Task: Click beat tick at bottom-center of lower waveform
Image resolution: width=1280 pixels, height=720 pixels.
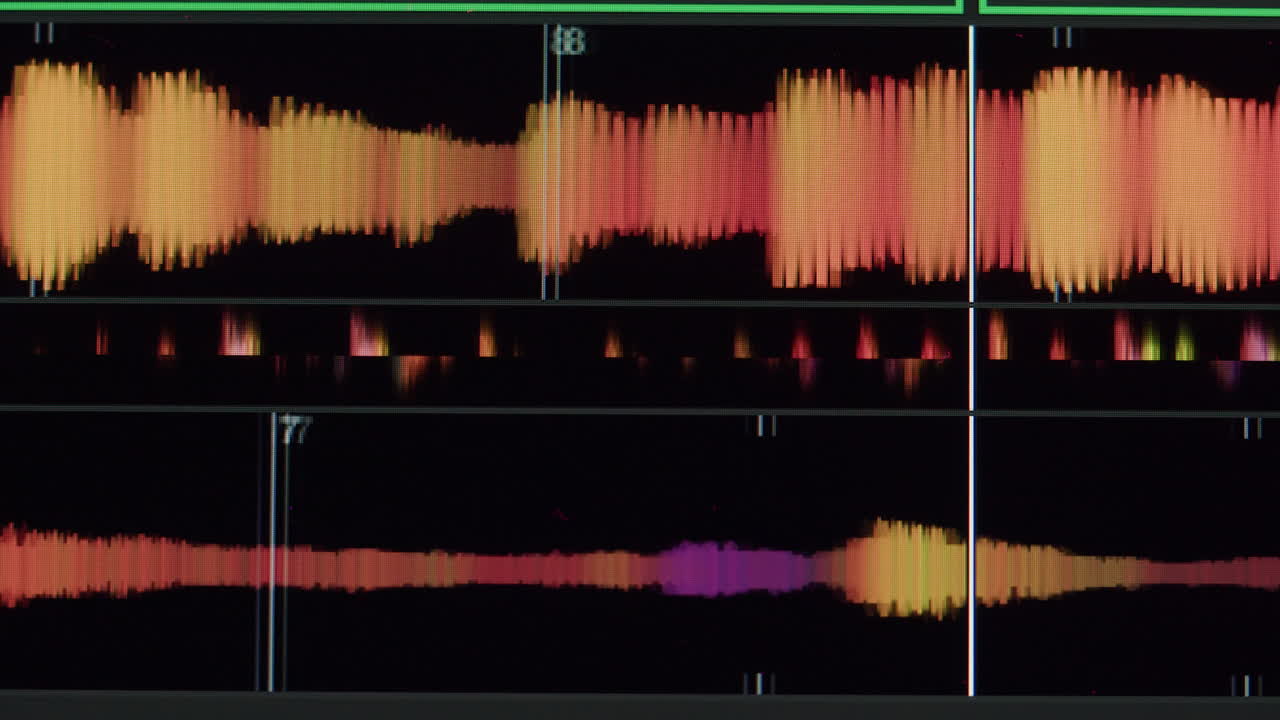Action: [759, 683]
